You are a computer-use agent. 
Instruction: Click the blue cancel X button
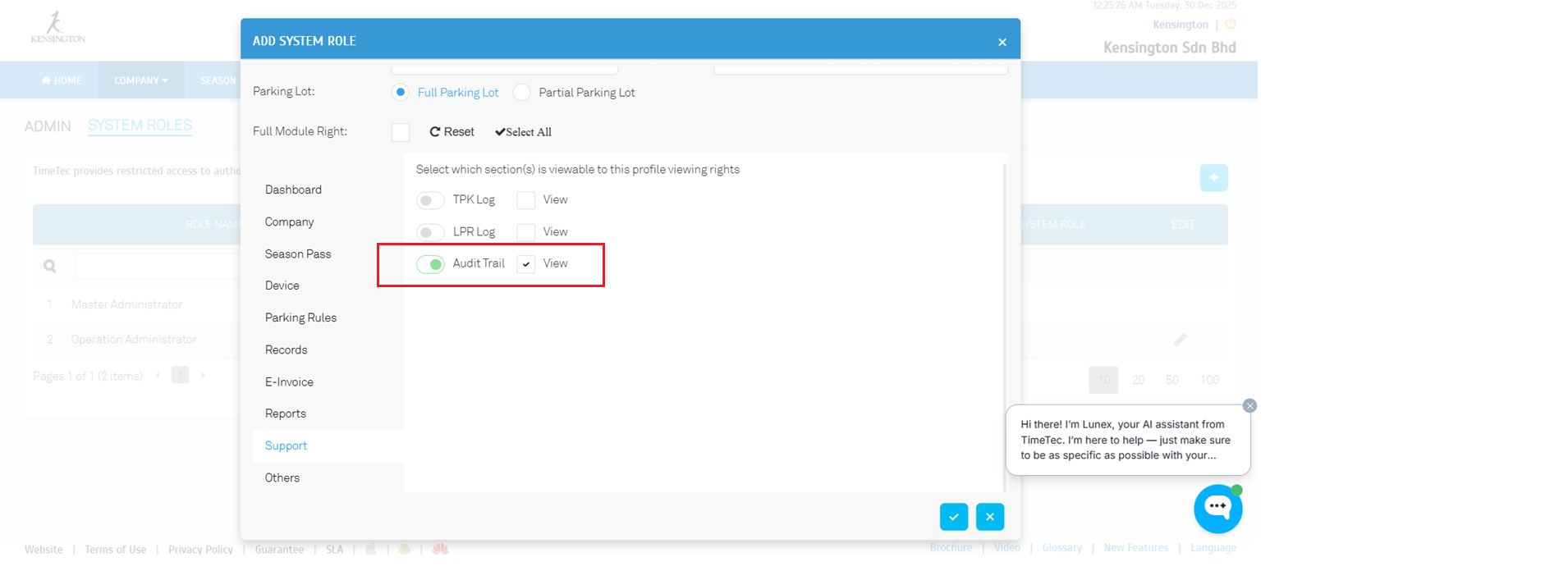click(x=989, y=517)
